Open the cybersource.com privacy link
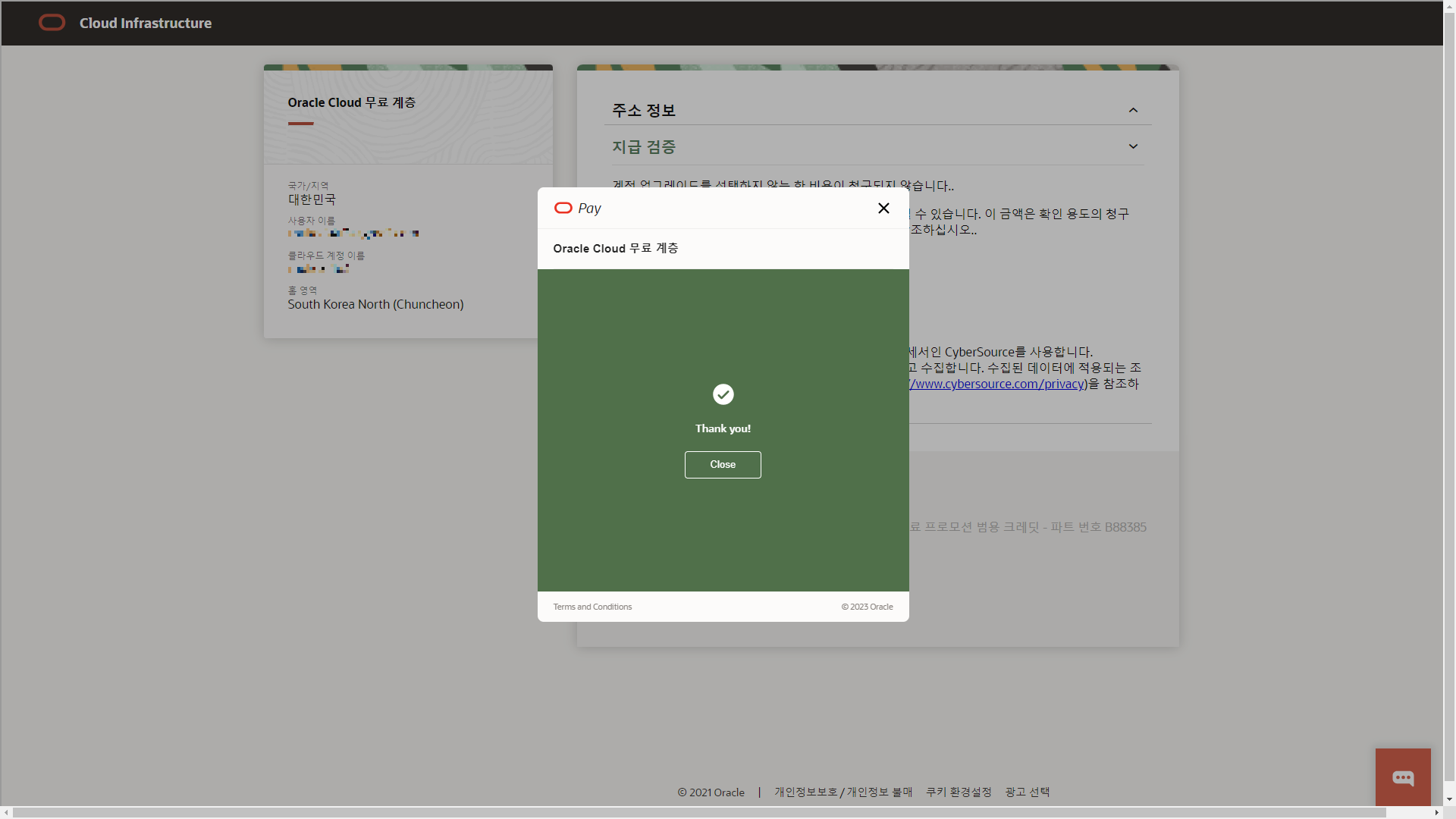This screenshot has width=1456, height=819. pos(998,384)
